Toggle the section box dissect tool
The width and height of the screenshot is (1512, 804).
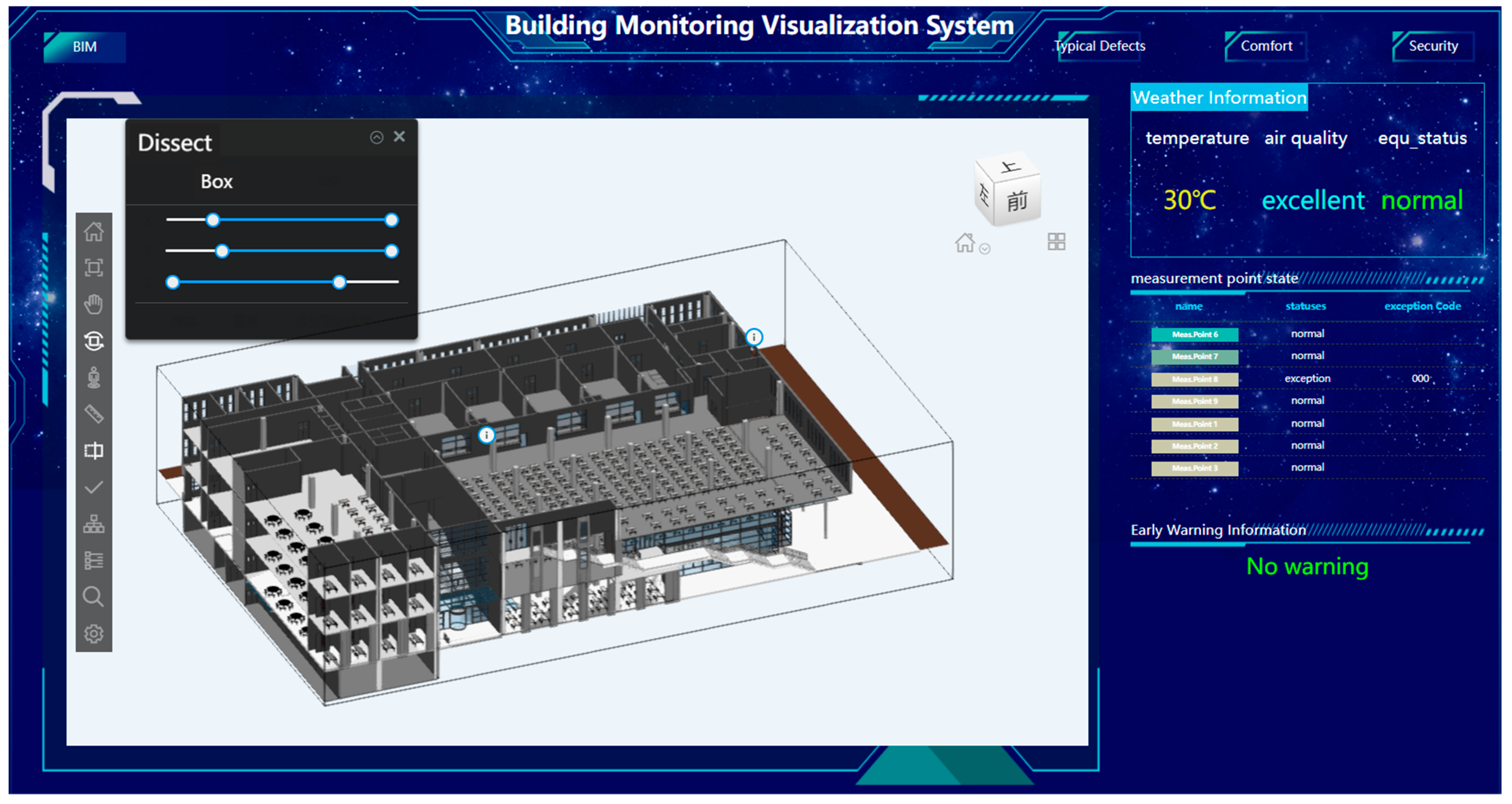pos(93,451)
